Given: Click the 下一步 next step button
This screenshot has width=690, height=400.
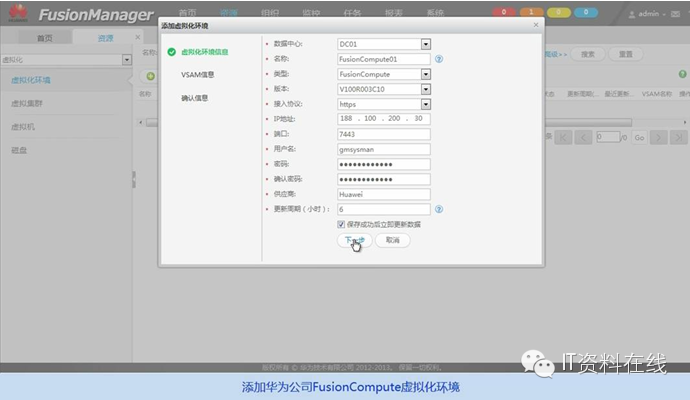Looking at the screenshot, I should pos(355,240).
